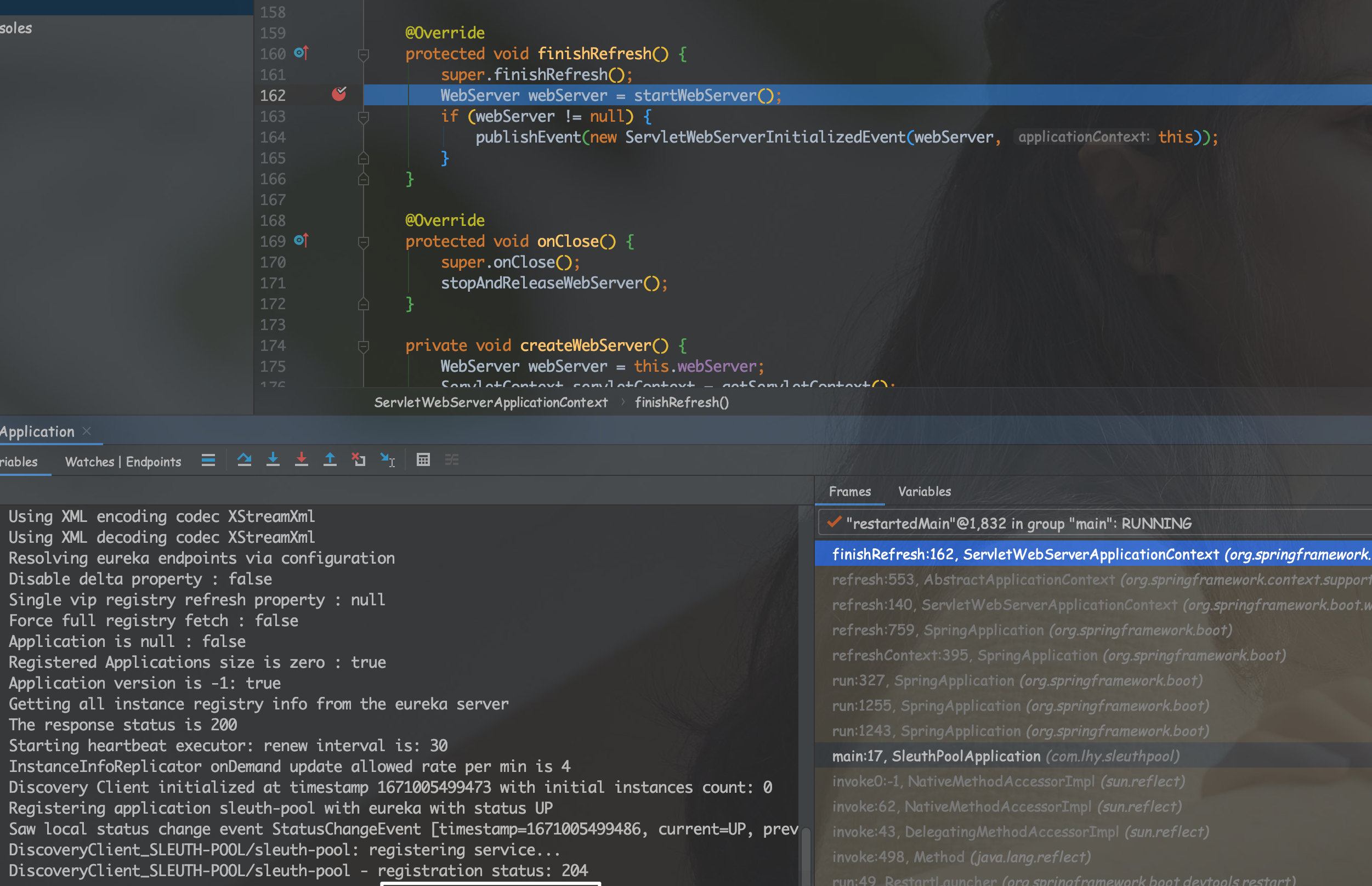The image size is (1372, 886).
Task: Click the Show Execution Point icon
Action: [x=208, y=460]
